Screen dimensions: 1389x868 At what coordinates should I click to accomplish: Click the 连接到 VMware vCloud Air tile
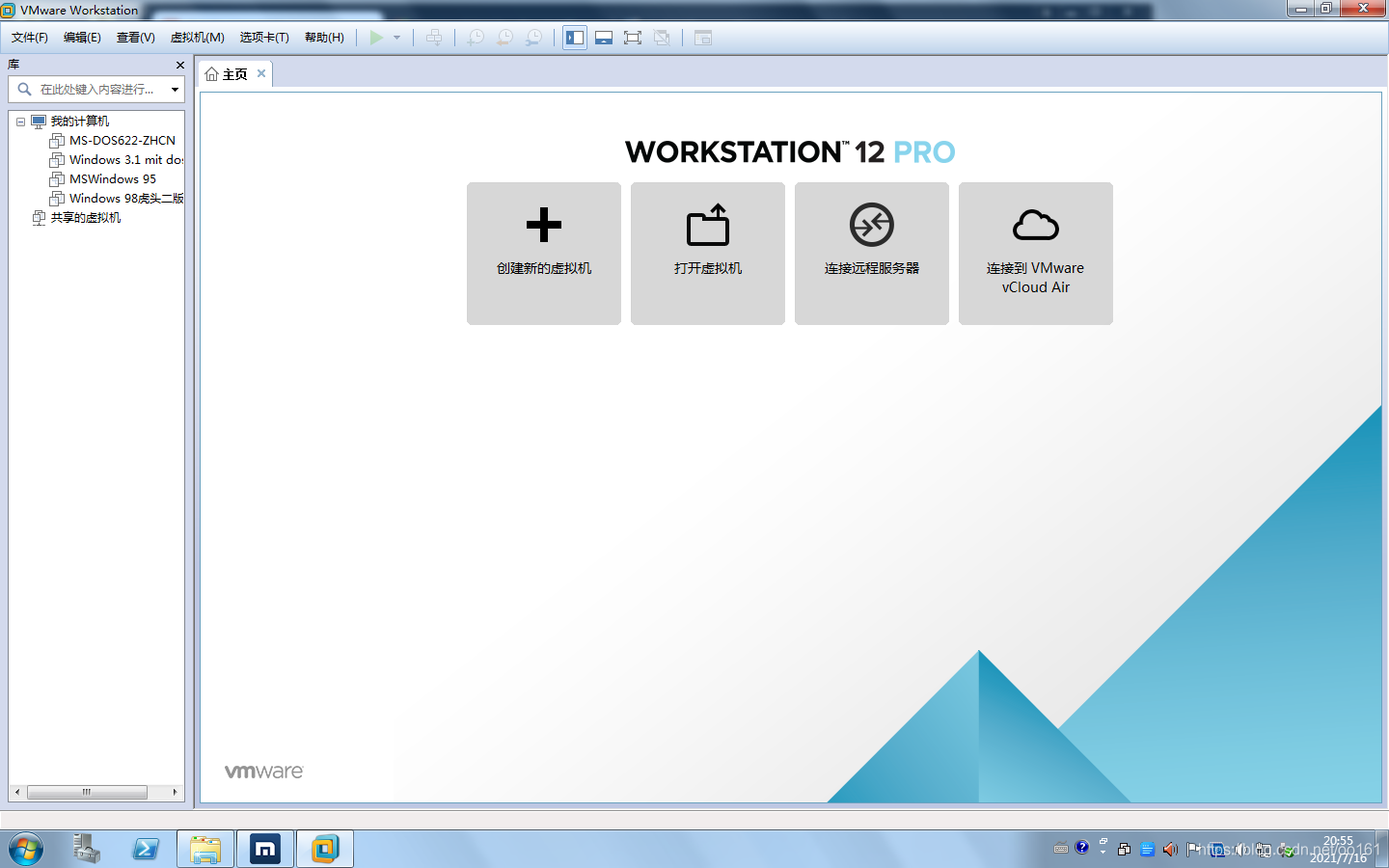coord(1036,254)
